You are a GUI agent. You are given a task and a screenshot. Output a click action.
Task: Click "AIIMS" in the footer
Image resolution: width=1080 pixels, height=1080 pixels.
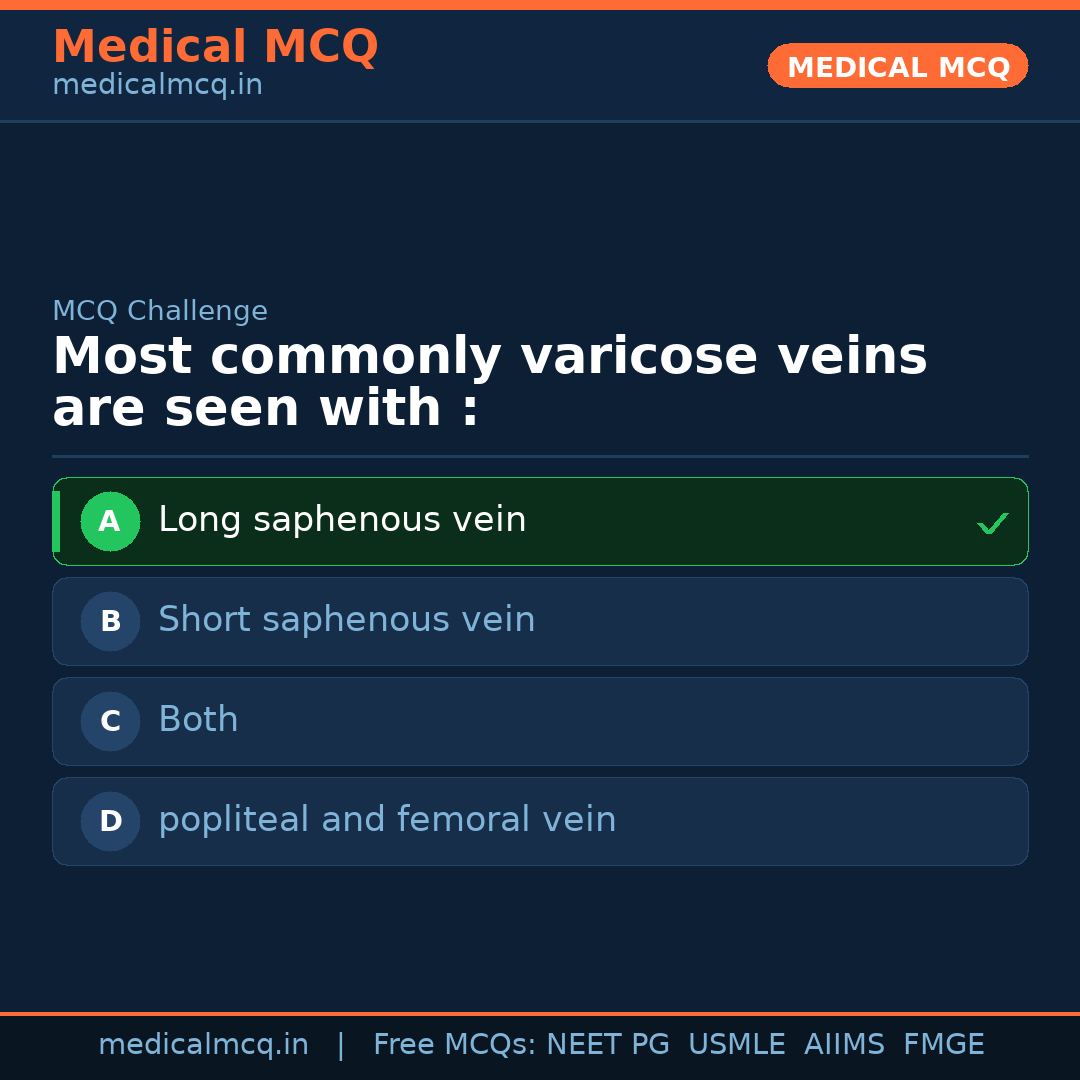[844, 1045]
